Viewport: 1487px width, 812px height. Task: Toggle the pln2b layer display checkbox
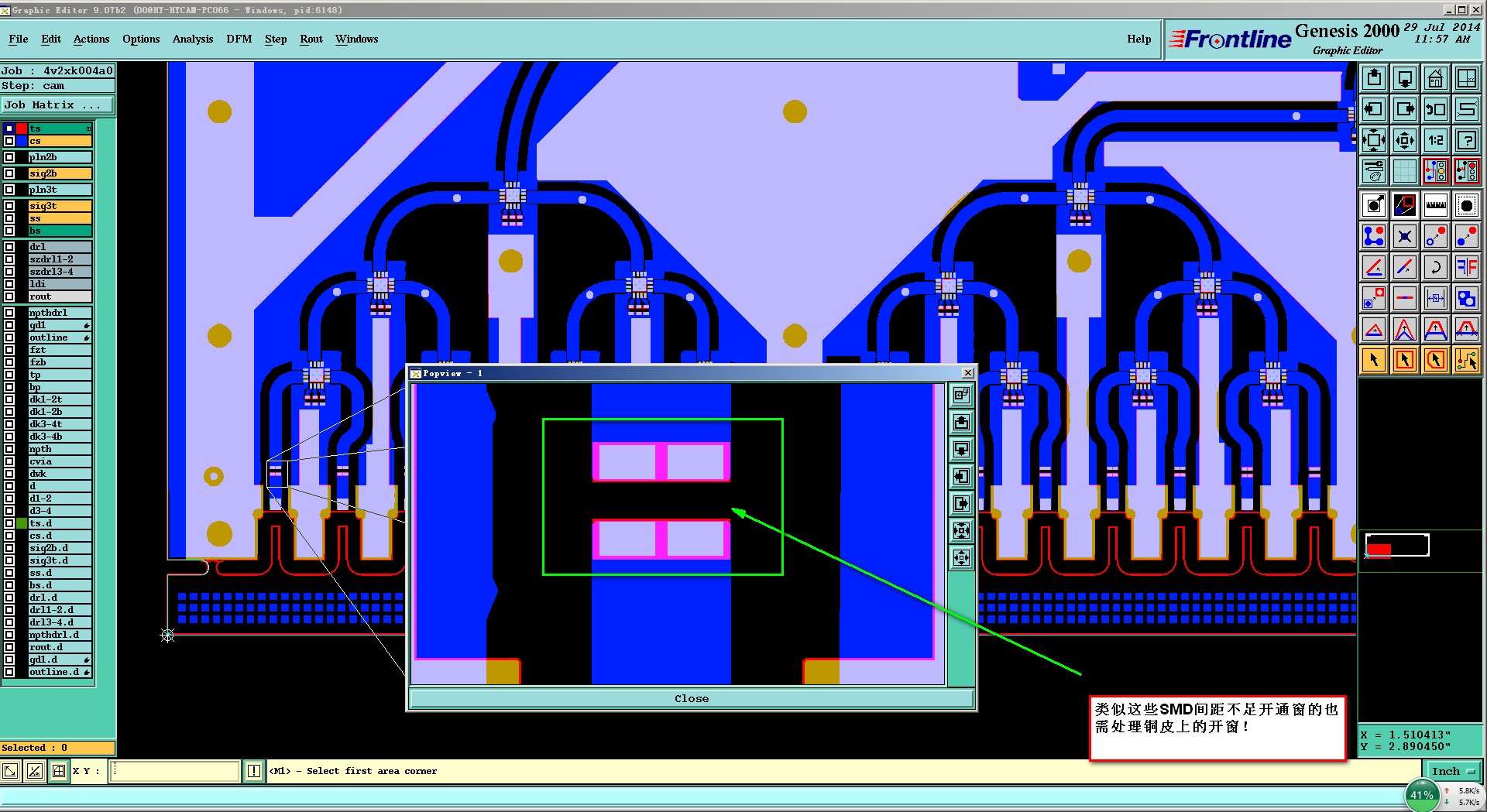(x=9, y=157)
